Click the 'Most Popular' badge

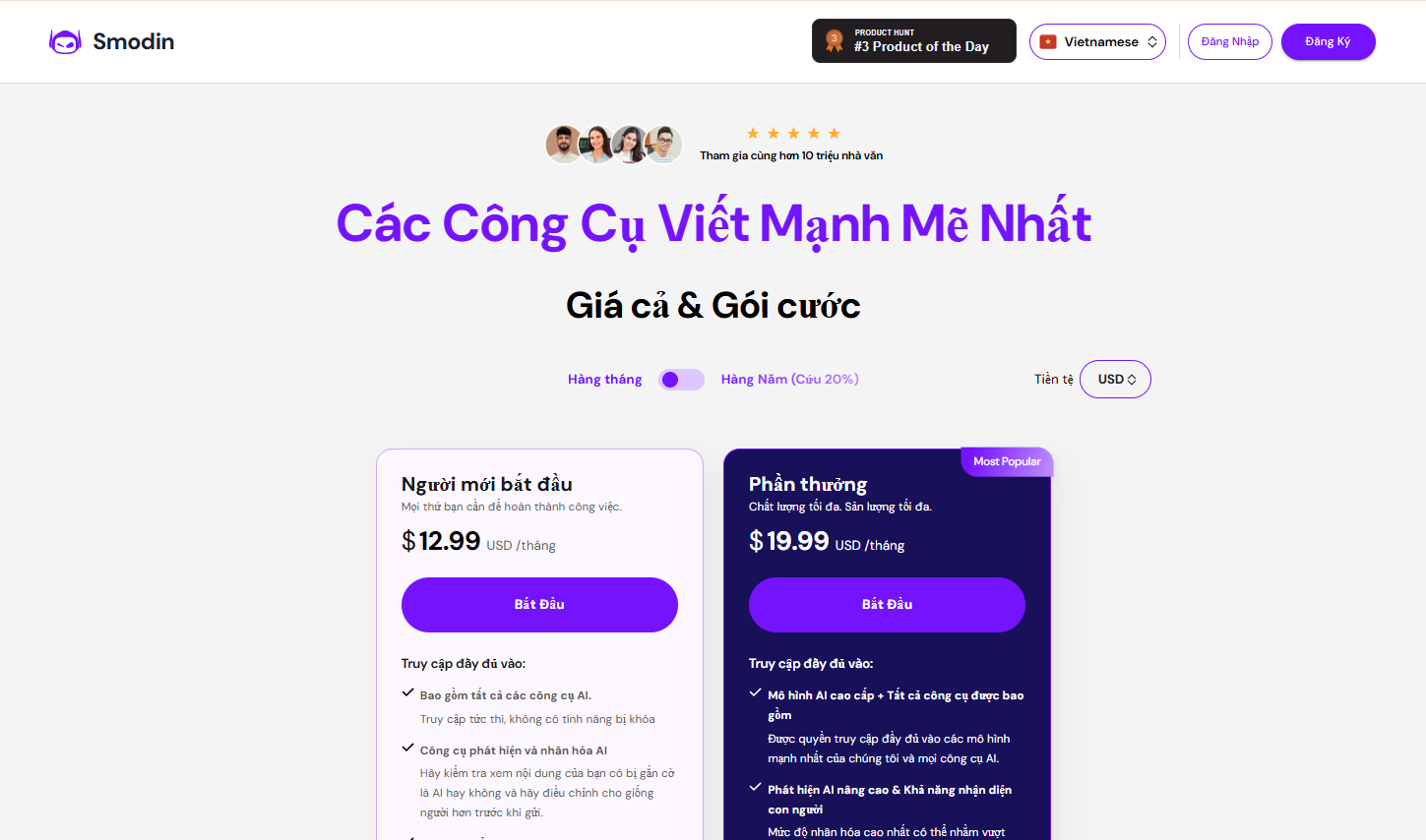pyautogui.click(x=1007, y=461)
